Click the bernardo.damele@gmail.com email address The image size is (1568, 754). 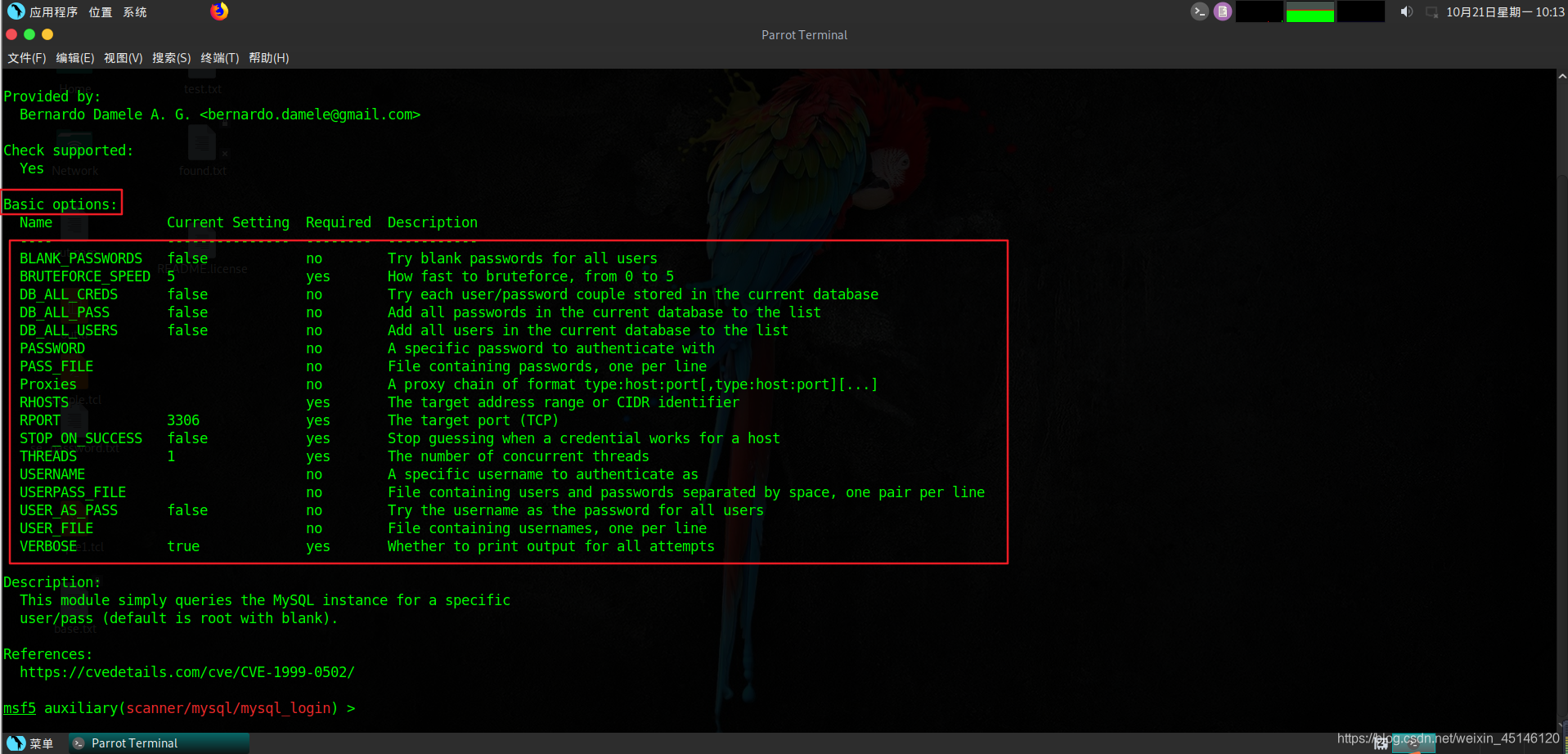[x=310, y=114]
